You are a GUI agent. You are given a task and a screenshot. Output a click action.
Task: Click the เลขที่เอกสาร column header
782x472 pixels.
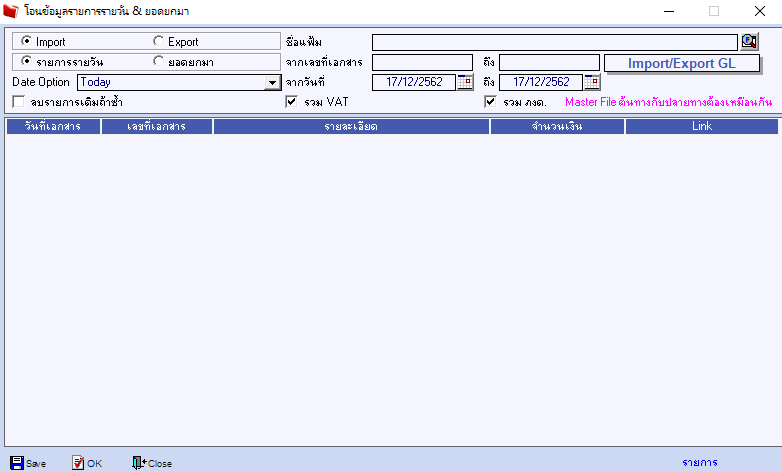(157, 126)
